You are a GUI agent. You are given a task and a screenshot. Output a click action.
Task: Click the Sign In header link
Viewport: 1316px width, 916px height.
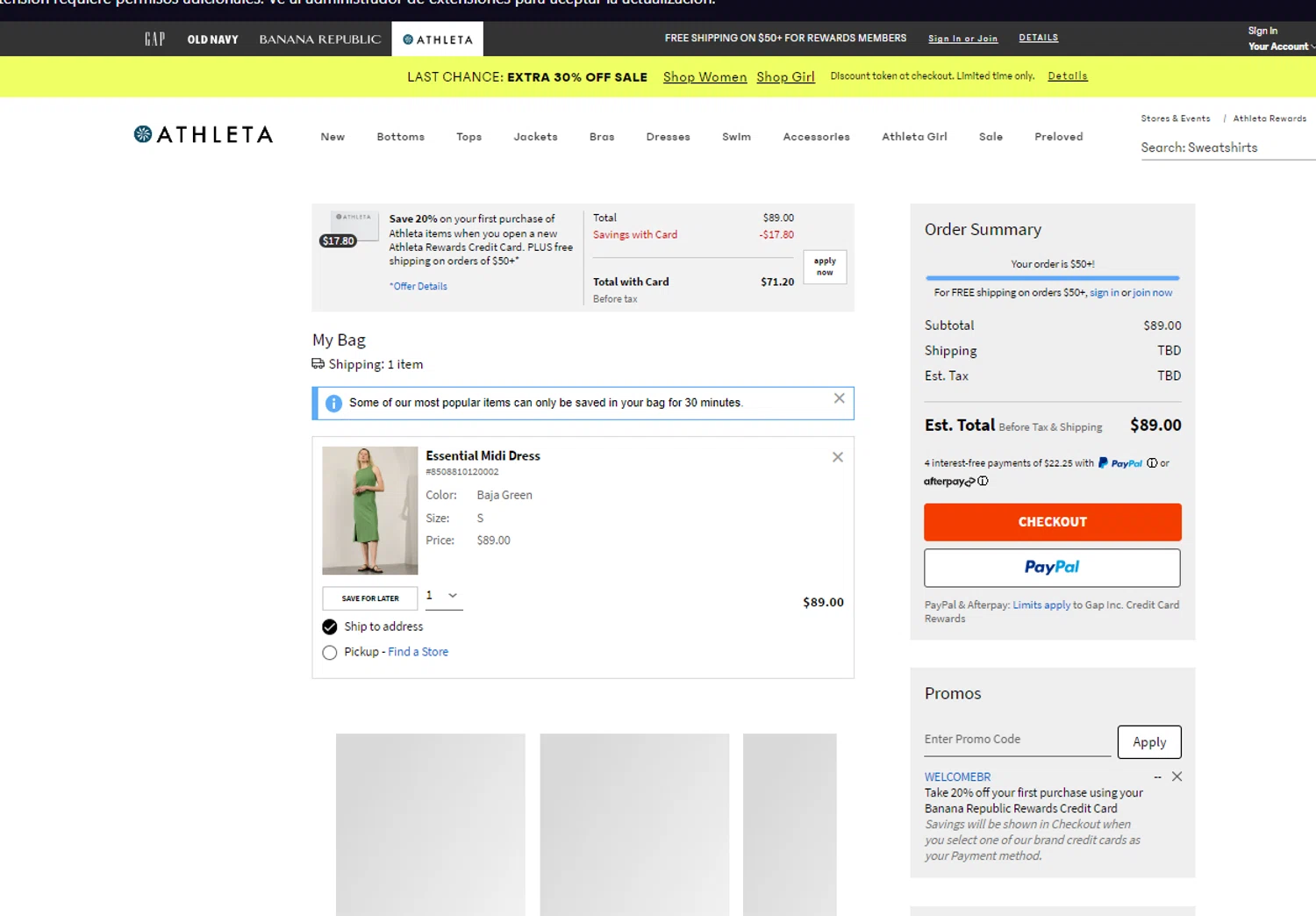pyautogui.click(x=1263, y=31)
